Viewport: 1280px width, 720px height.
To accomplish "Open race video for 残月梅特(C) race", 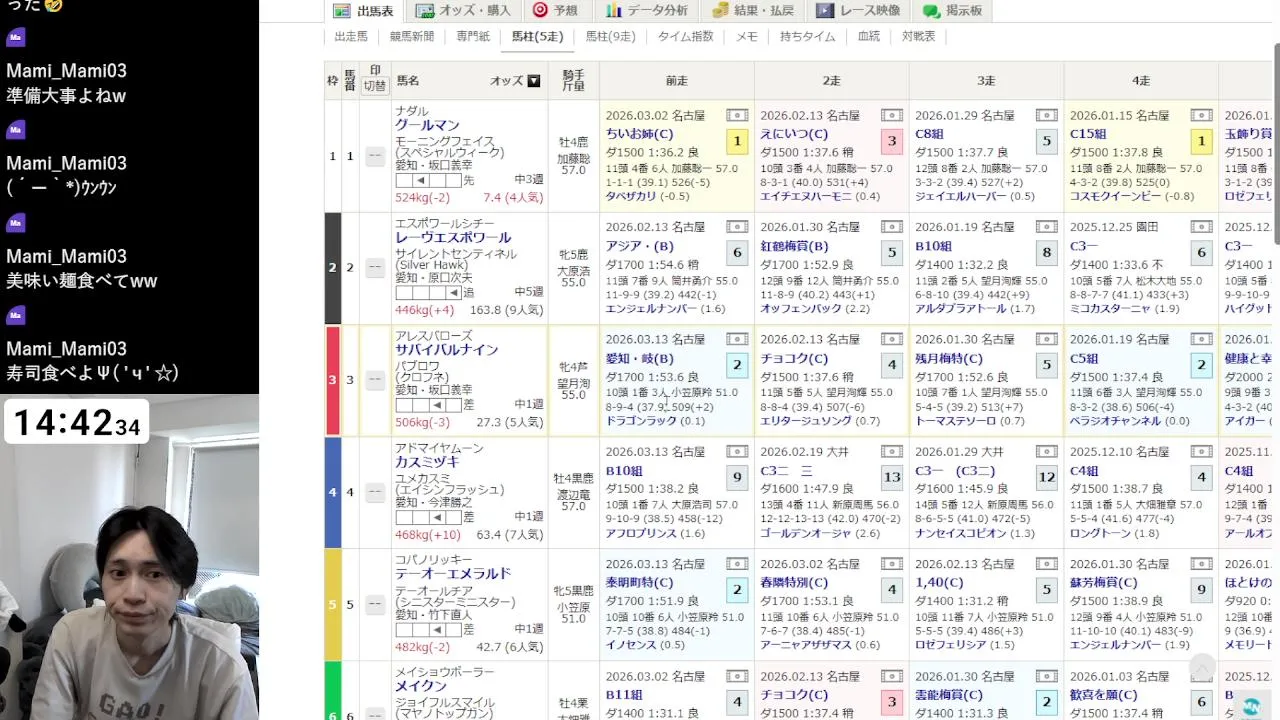I will 1047,340.
